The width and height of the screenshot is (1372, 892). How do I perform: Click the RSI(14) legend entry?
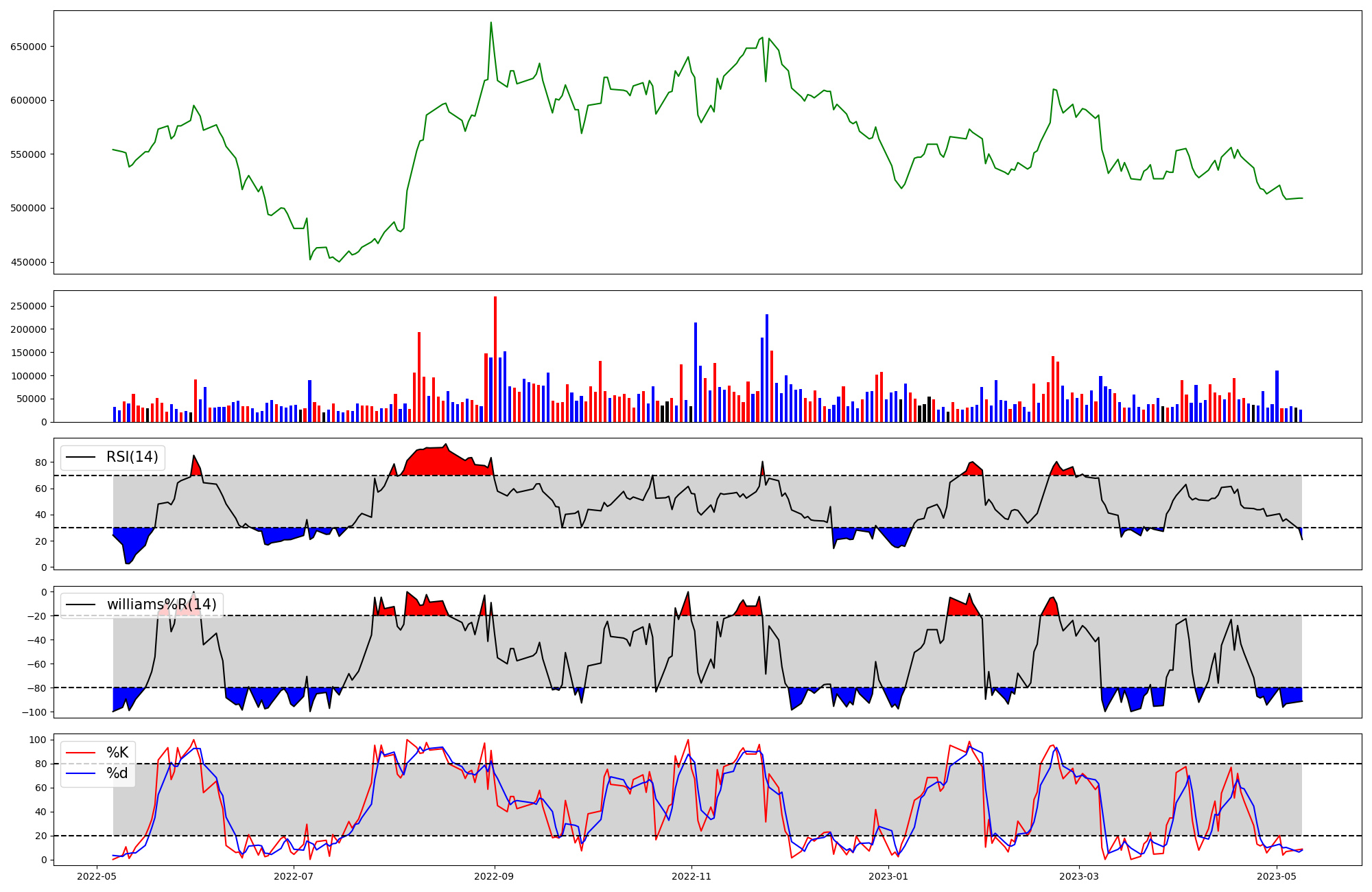point(132,457)
